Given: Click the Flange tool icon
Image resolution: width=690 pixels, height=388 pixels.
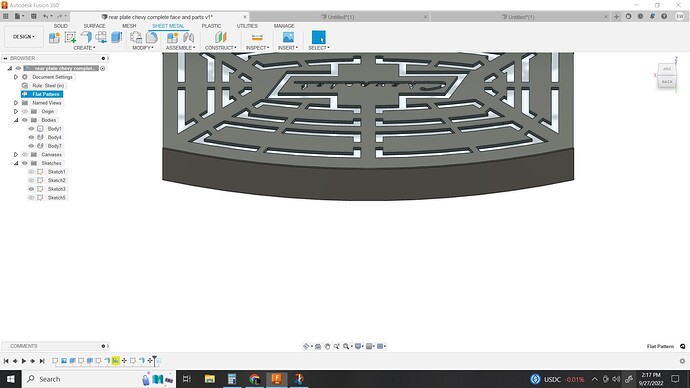Looking at the screenshot, I should (86, 37).
